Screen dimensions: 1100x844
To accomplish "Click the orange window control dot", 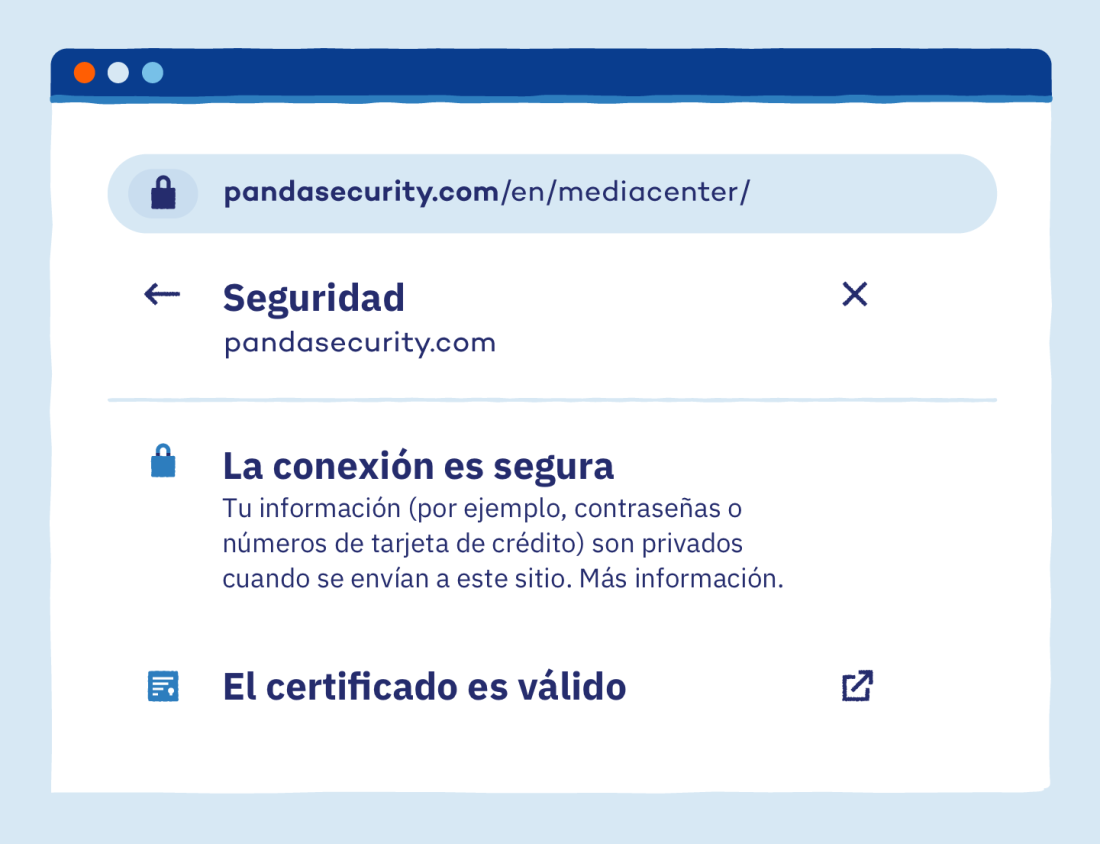I will (x=85, y=73).
